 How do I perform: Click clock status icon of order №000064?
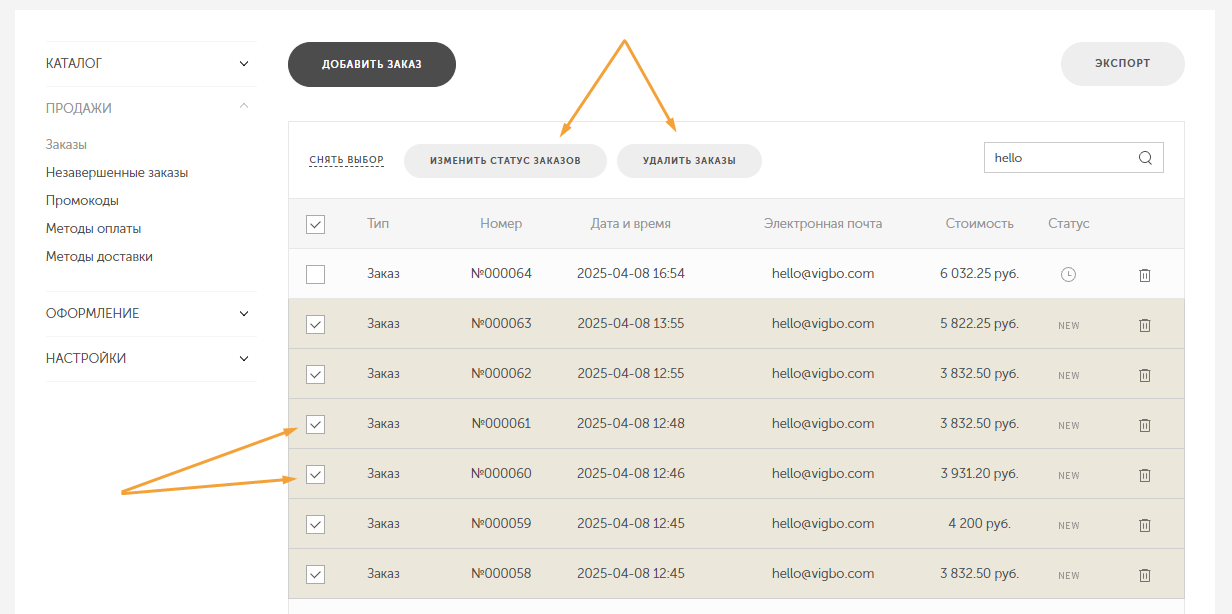(1068, 274)
